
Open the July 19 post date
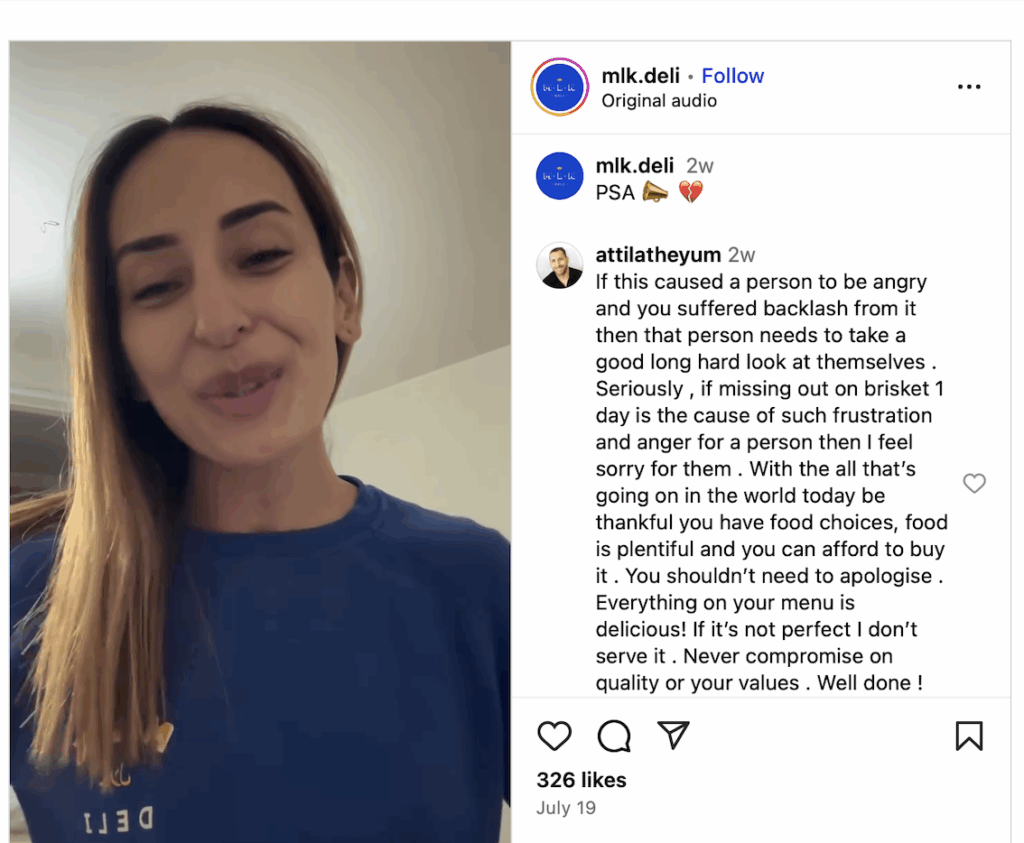566,808
